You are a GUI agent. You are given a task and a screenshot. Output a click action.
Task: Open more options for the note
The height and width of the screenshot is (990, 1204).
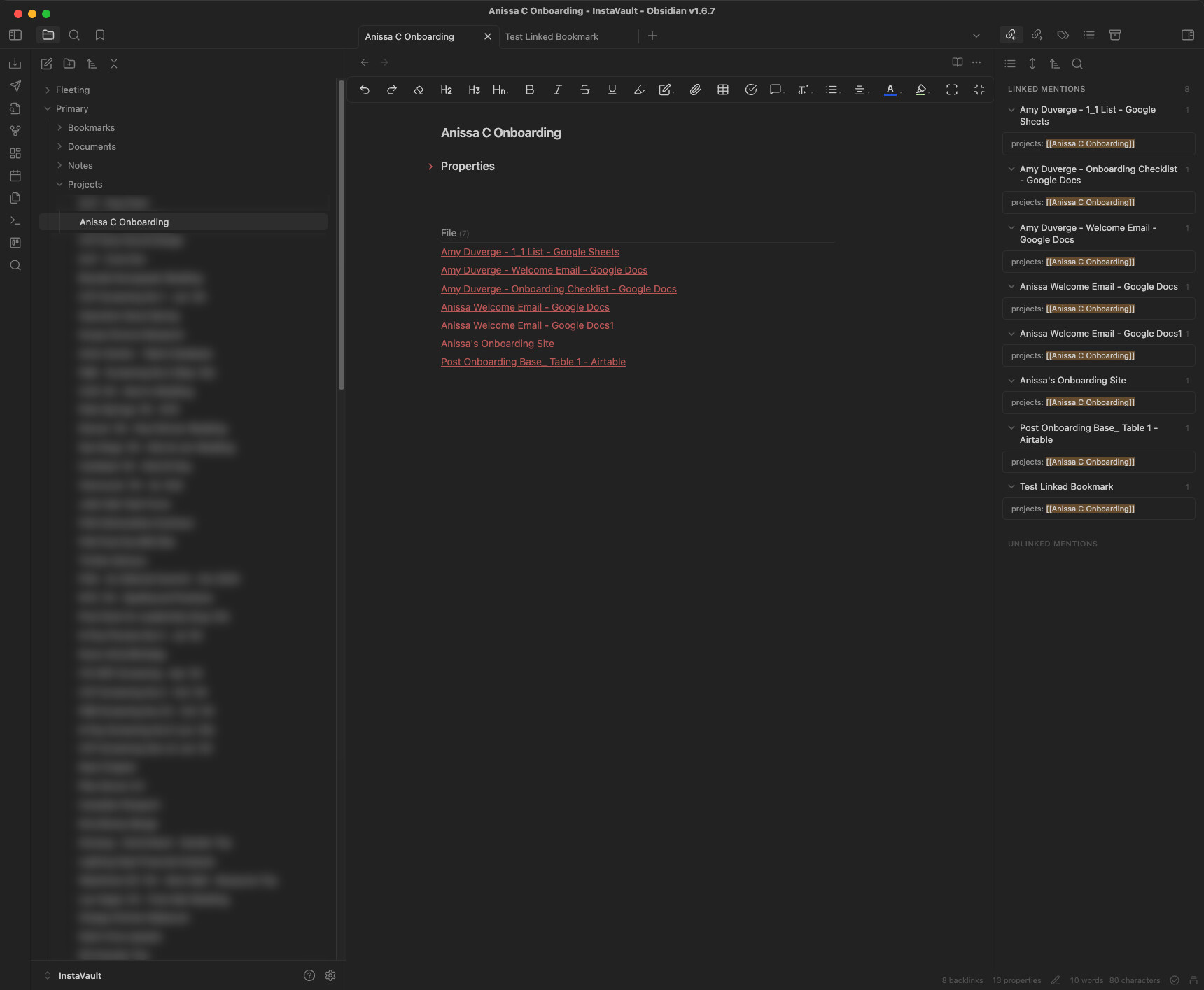click(976, 62)
